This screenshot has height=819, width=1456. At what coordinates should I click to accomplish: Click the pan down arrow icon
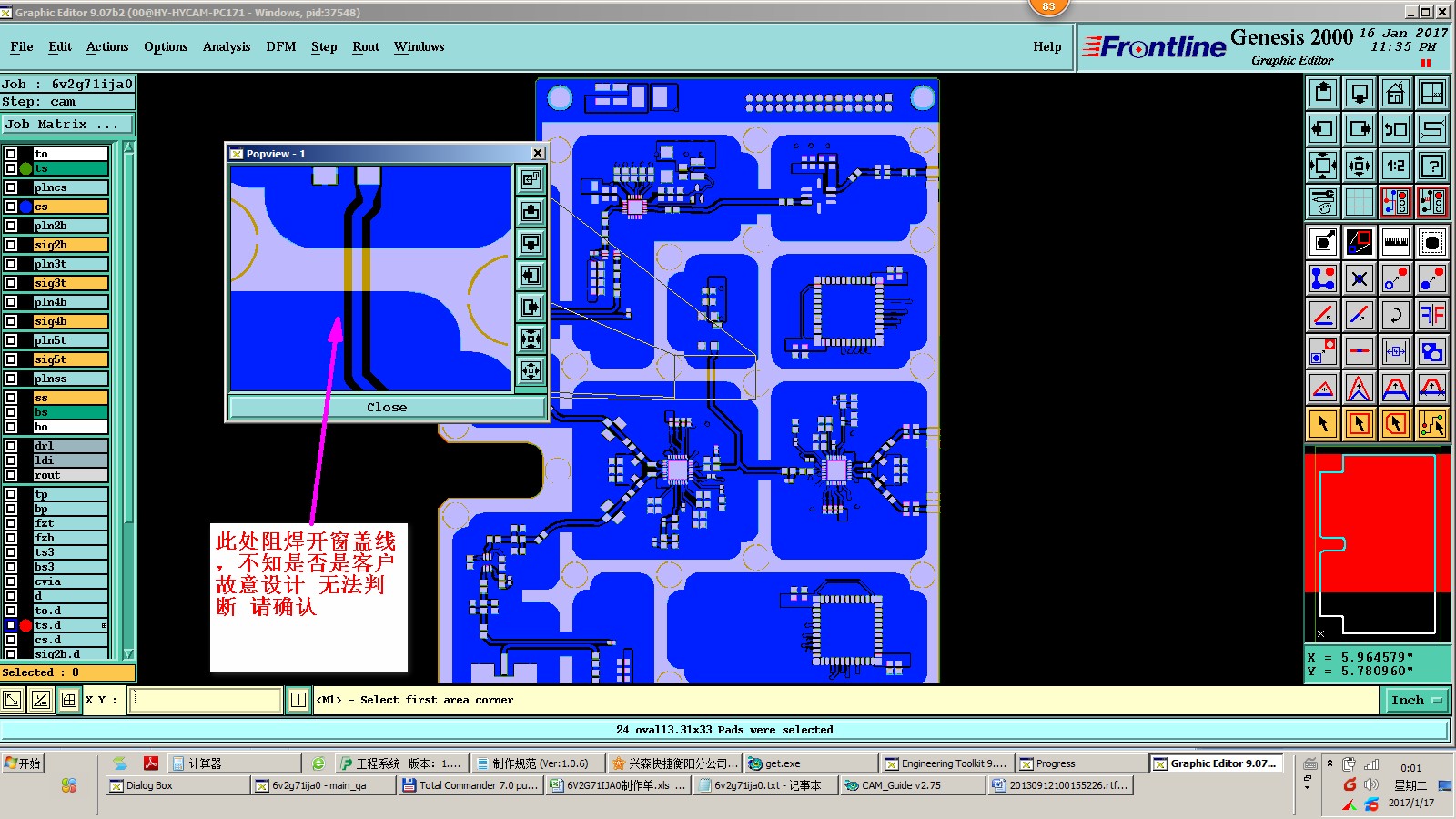[1360, 93]
